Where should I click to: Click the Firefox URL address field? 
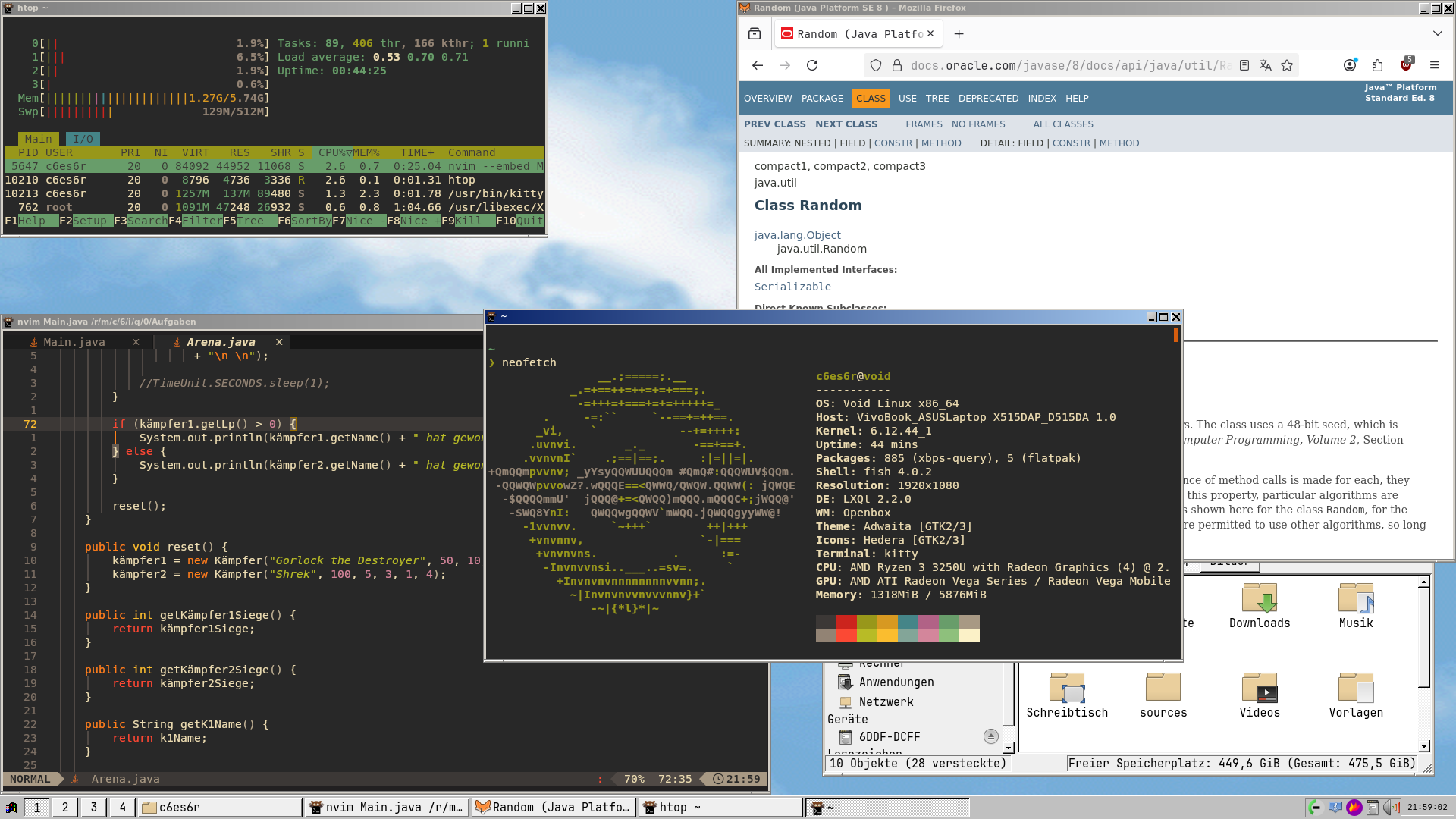(1070, 66)
